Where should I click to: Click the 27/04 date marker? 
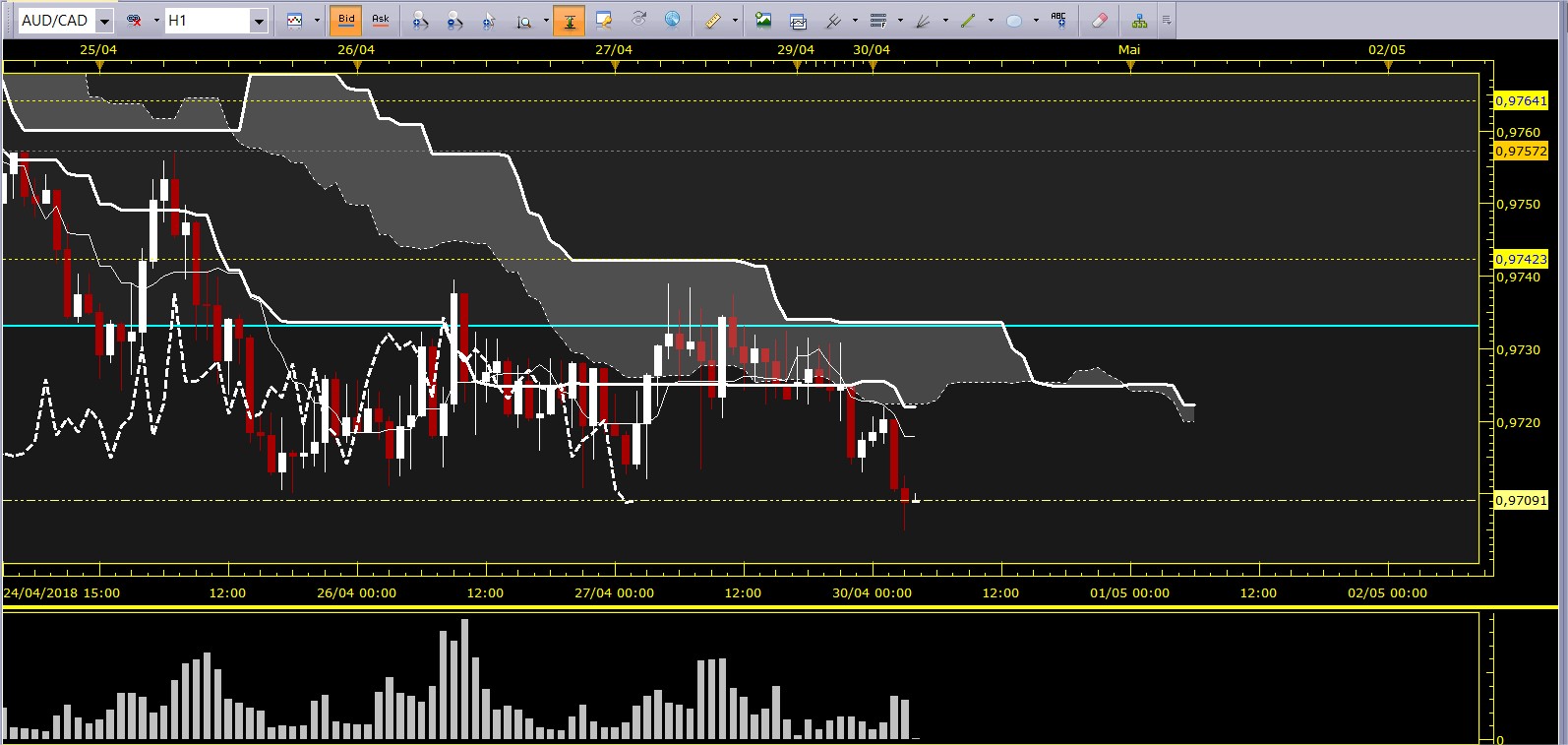pyautogui.click(x=614, y=49)
